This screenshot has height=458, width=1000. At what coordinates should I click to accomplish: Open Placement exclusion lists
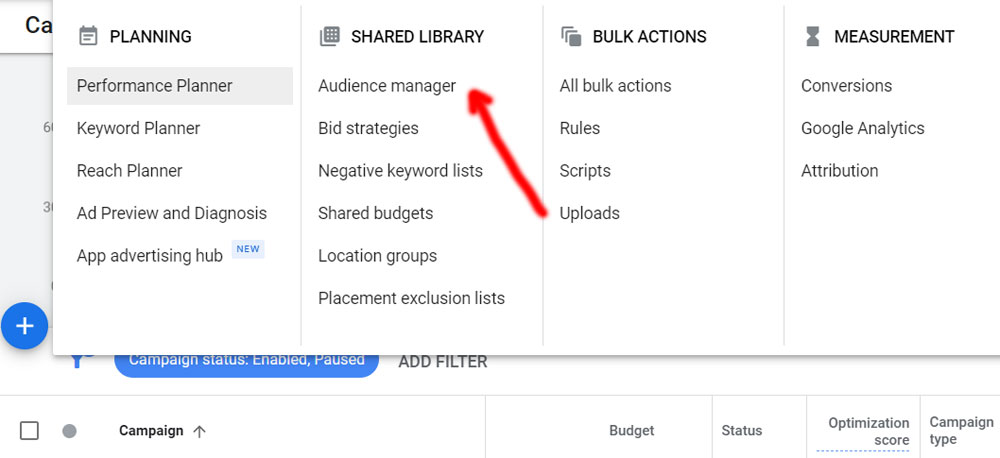click(411, 298)
